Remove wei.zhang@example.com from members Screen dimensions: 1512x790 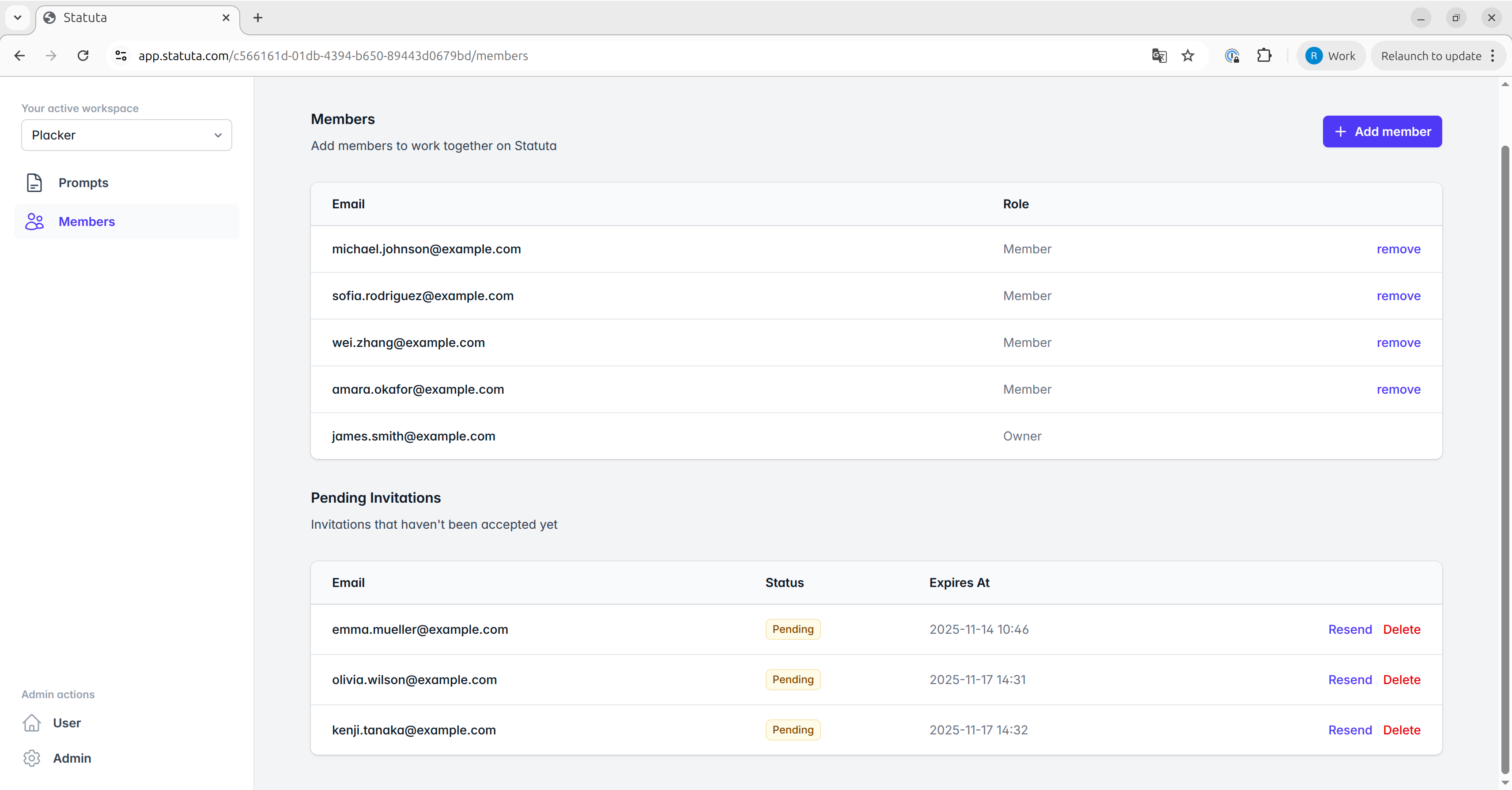click(x=1398, y=342)
